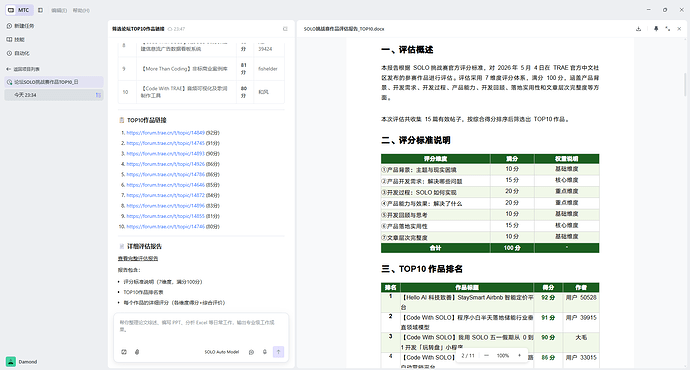Click the More Than Coding row in chat table
The image size is (690, 370).
click(x=201, y=69)
